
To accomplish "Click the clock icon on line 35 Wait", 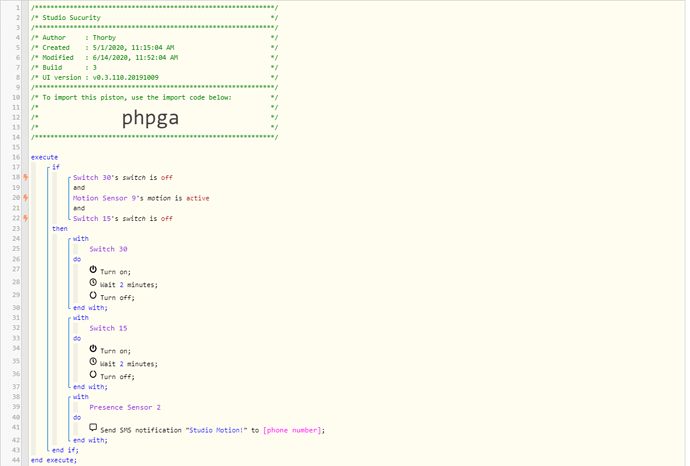I will tap(93, 361).
